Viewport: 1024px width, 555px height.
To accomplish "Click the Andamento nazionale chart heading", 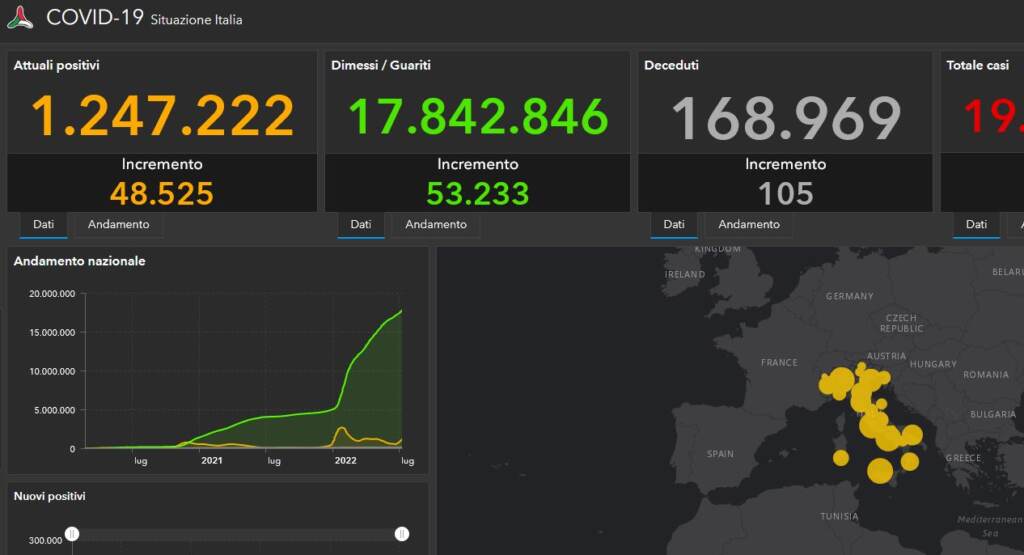I will (x=79, y=261).
